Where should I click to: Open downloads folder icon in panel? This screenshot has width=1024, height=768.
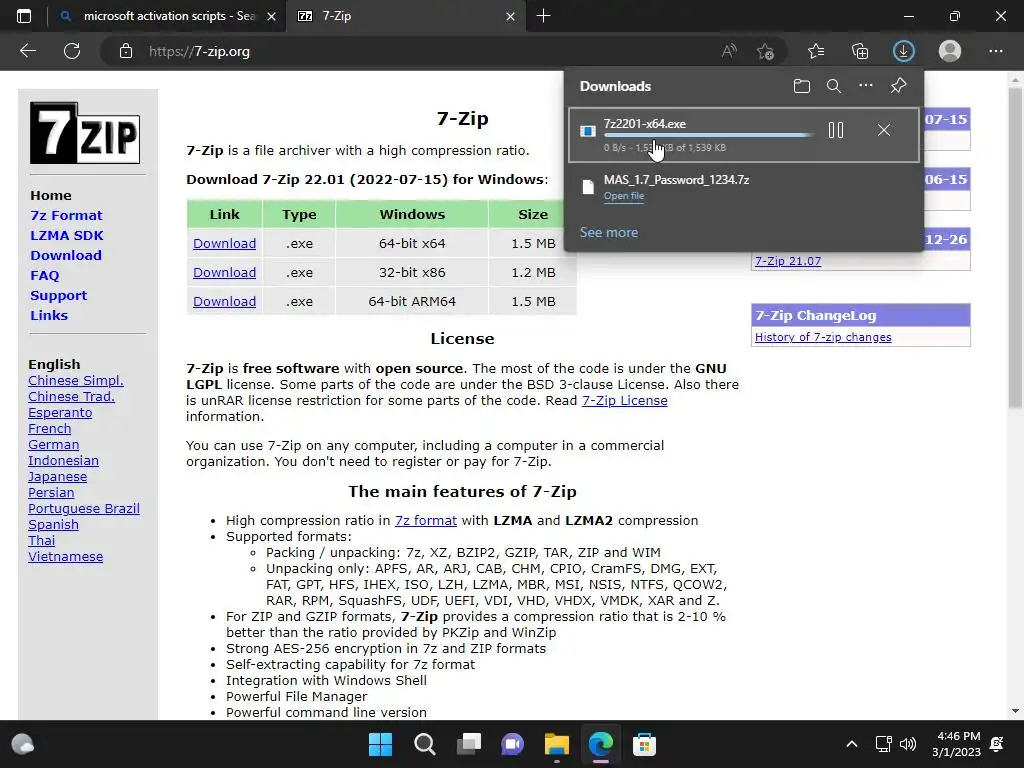(802, 86)
